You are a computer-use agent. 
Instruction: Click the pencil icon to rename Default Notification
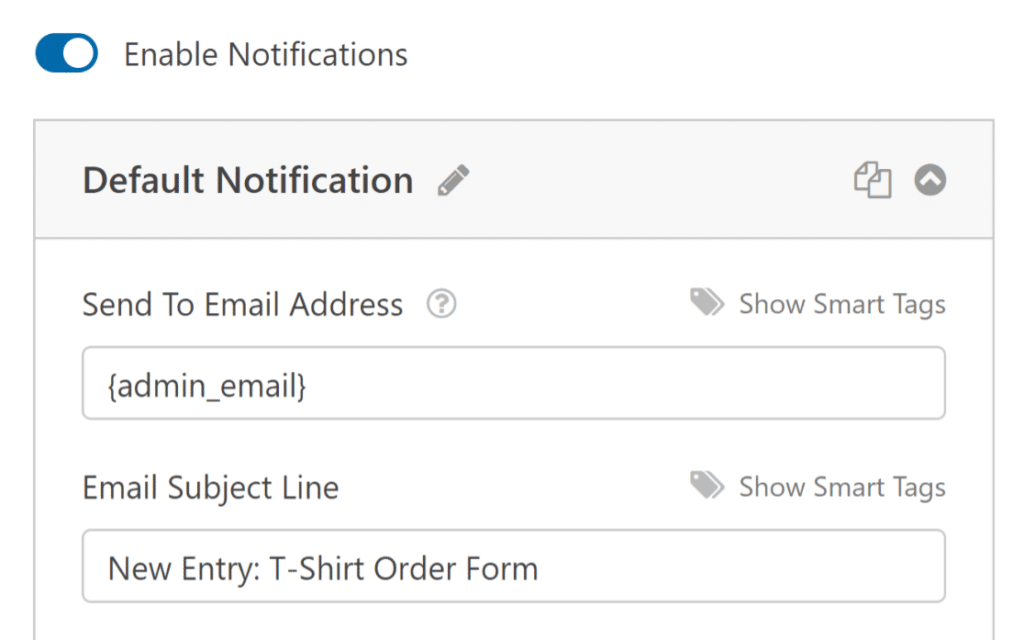[x=453, y=180]
